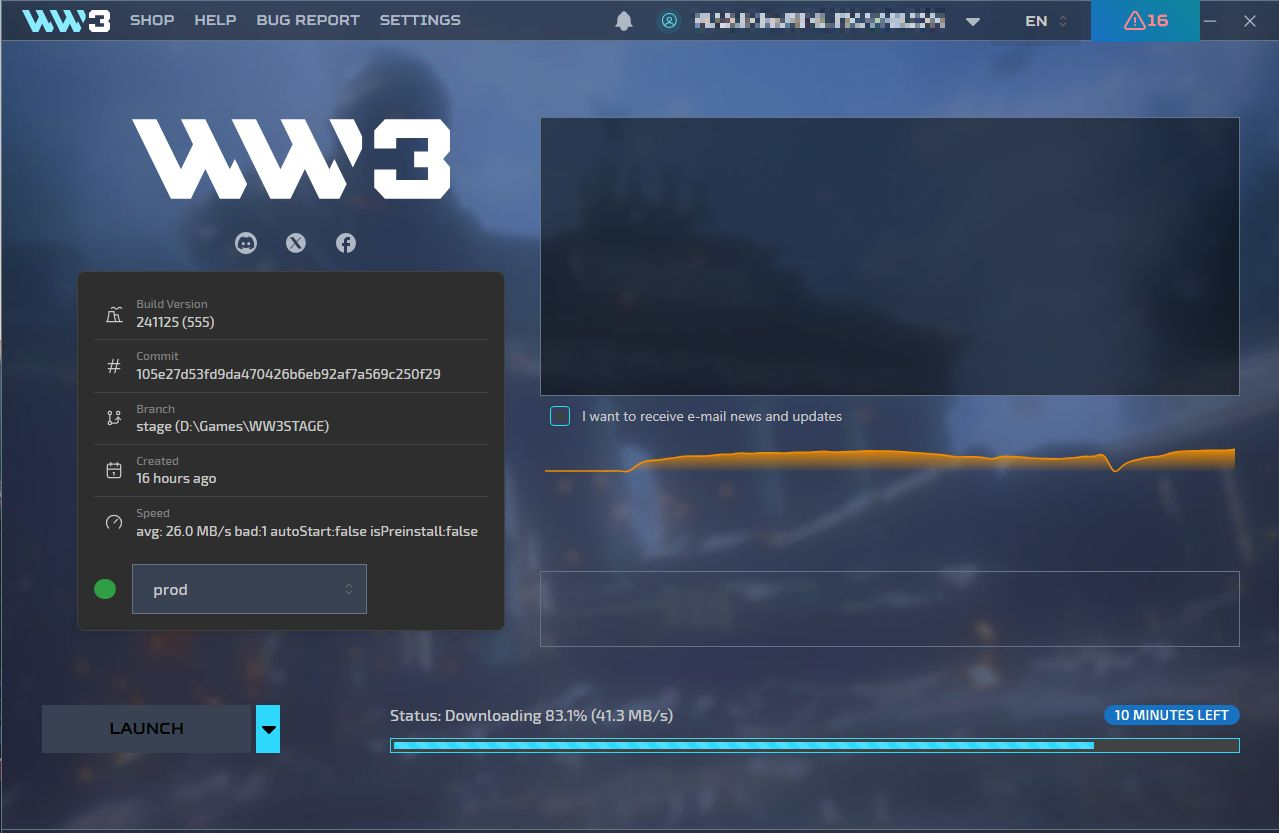Click the Created calendar icon
This screenshot has height=833, width=1279.
point(114,470)
